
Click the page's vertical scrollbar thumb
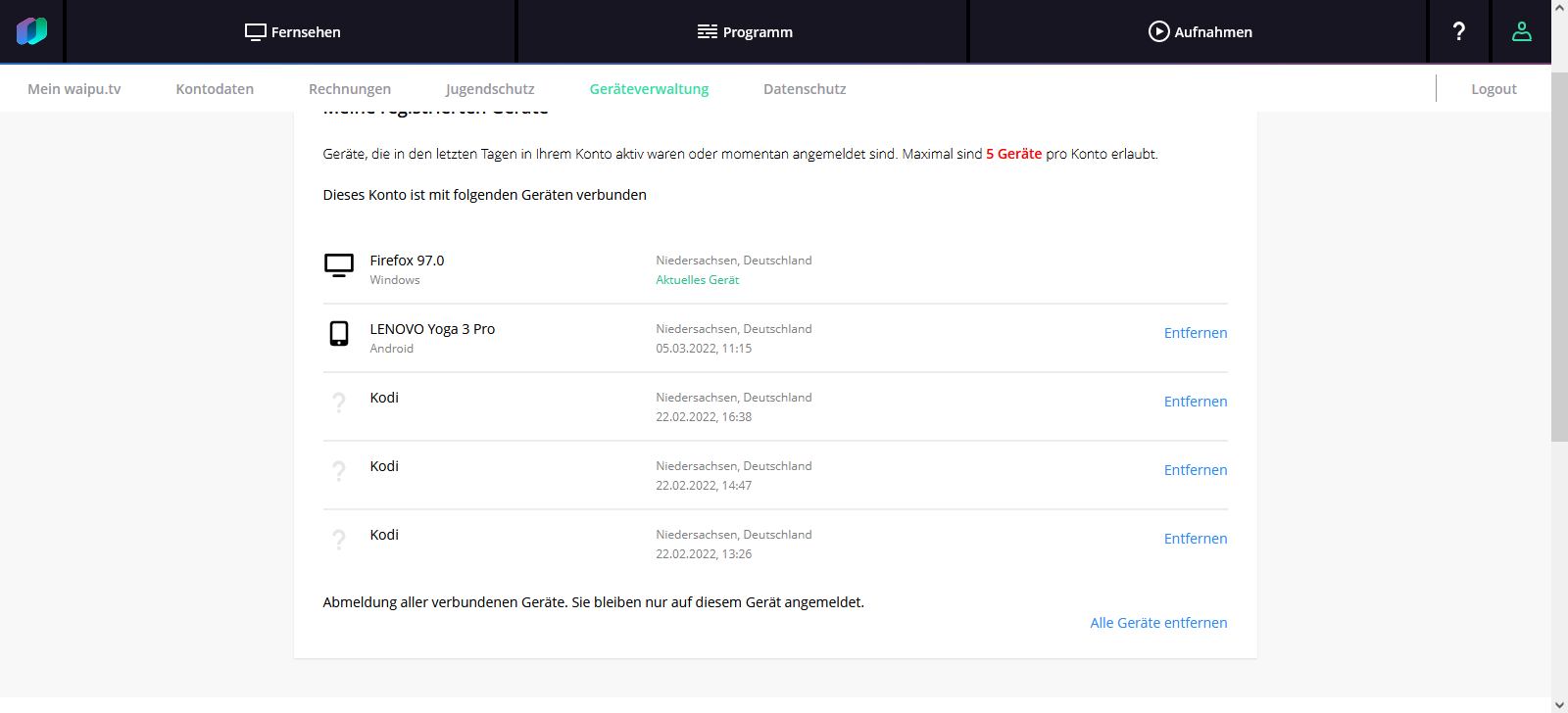[x=1559, y=256]
